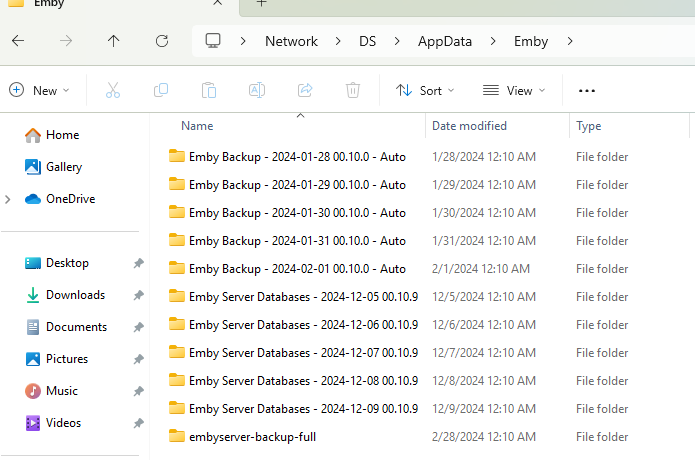This screenshot has width=695, height=460.
Task: Click the pin icon beside Pictures
Action: (139, 359)
